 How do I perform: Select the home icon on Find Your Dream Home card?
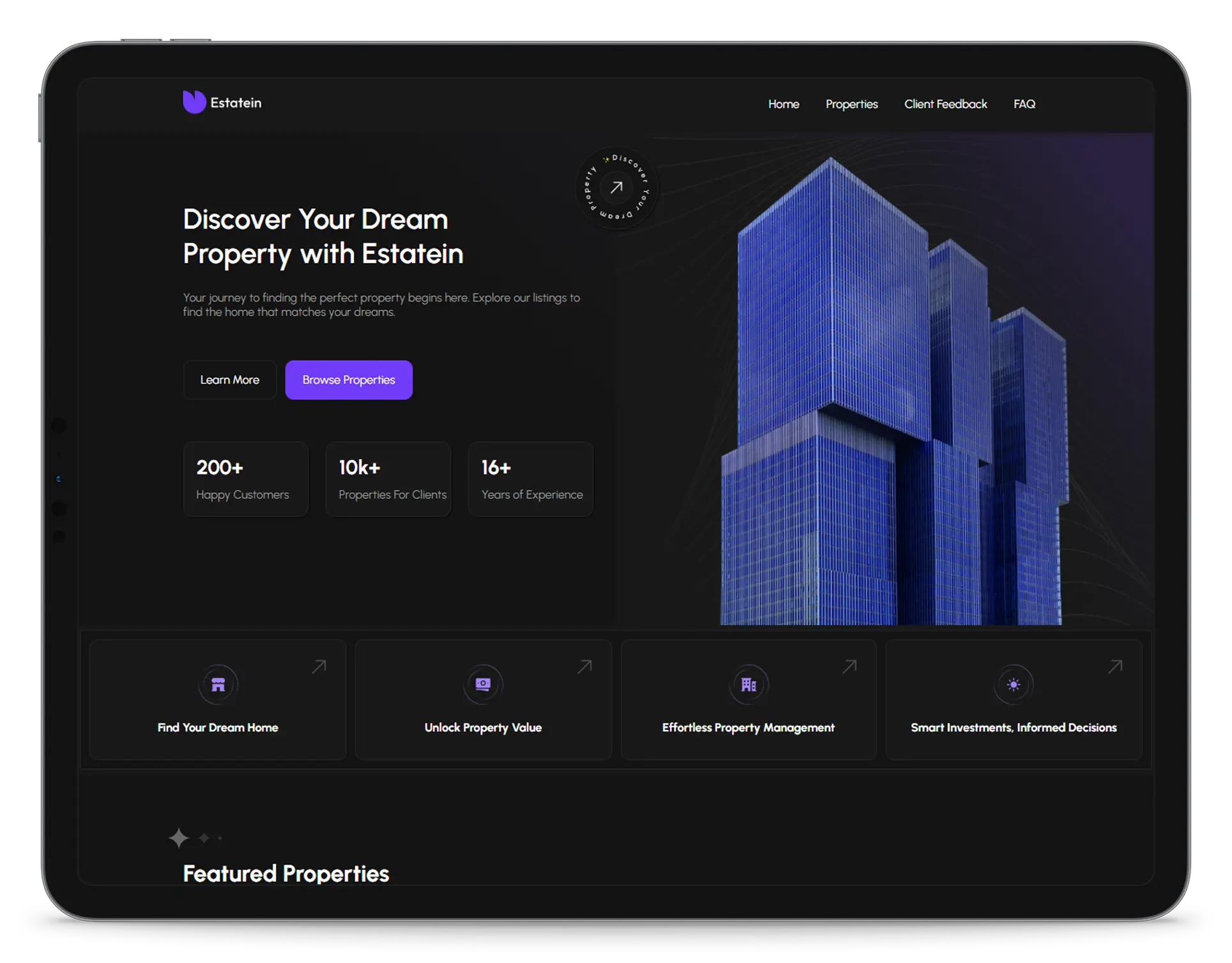click(218, 684)
